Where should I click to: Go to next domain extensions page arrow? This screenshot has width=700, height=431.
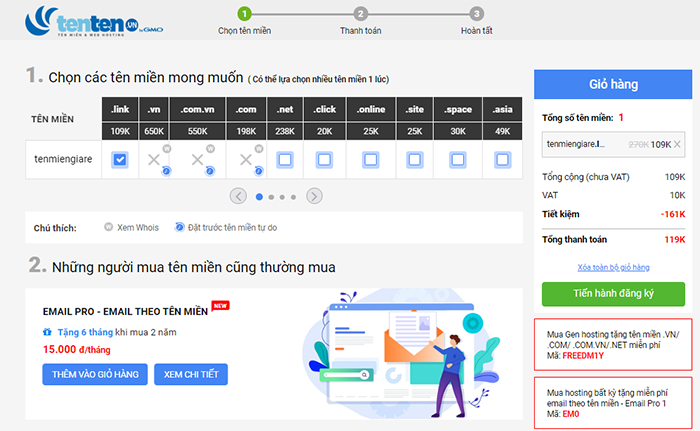[x=314, y=196]
